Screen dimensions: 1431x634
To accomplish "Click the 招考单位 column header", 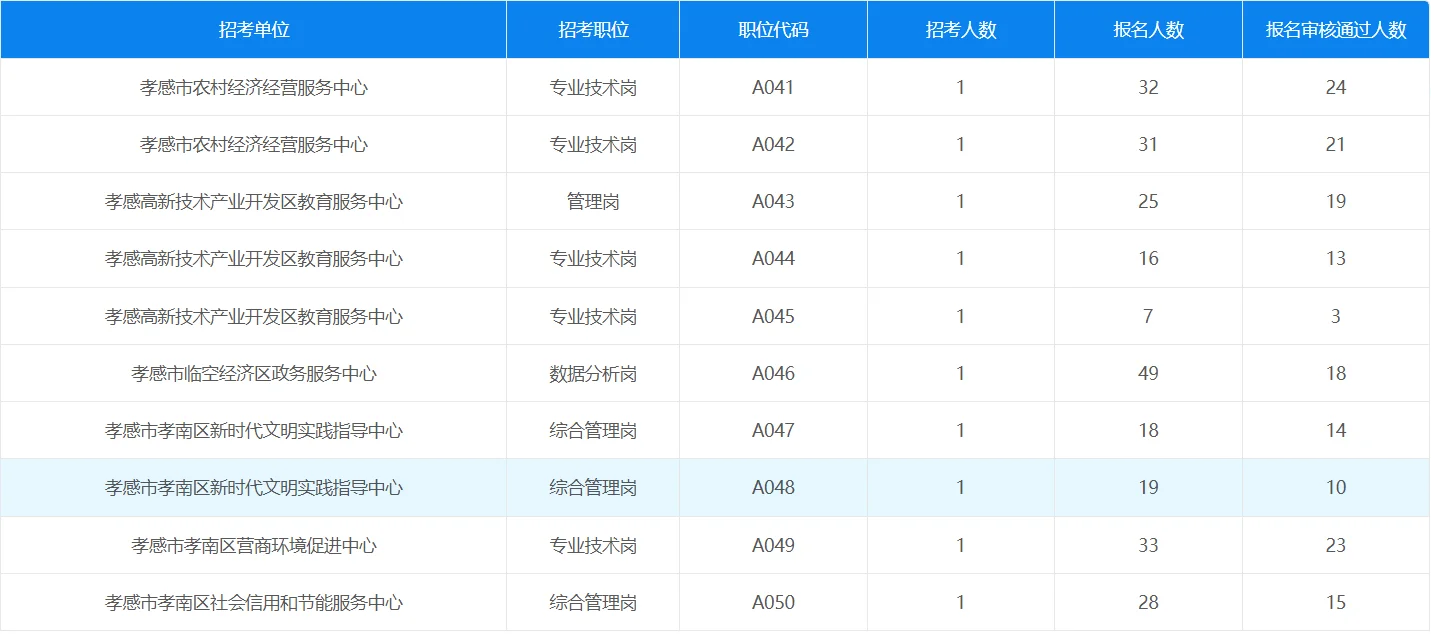I will (253, 29).
